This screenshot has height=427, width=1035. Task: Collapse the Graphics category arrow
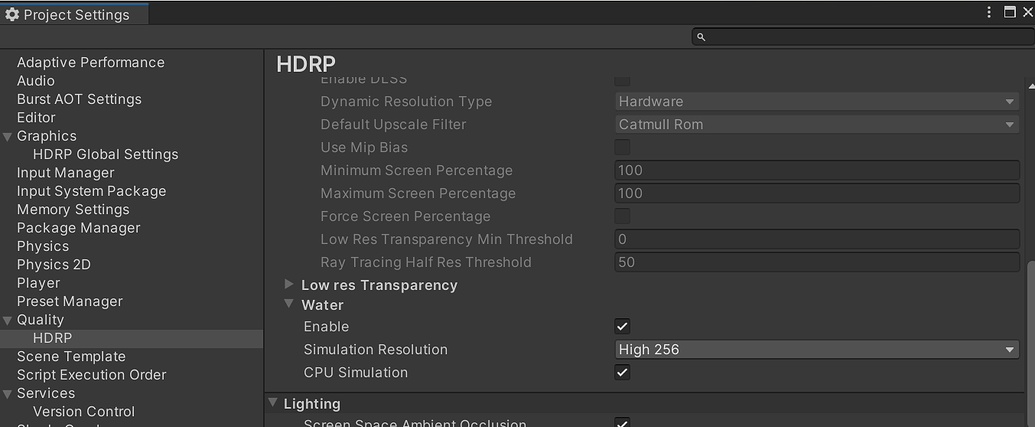point(8,136)
